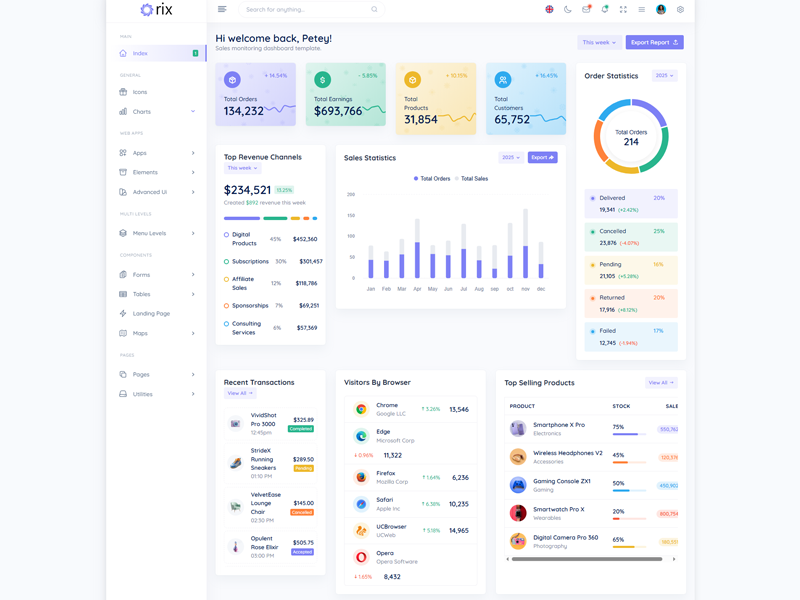The image size is (800, 600).
Task: Open the This week dropdown beside Export Report
Action: coord(599,42)
